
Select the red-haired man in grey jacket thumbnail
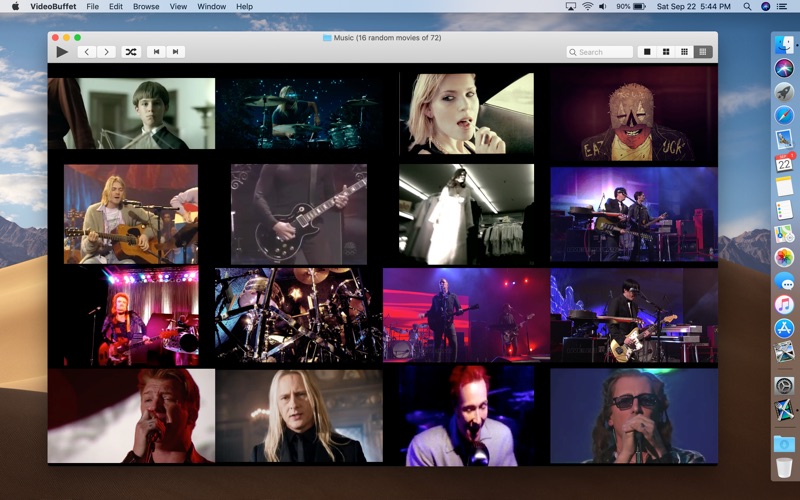466,416
